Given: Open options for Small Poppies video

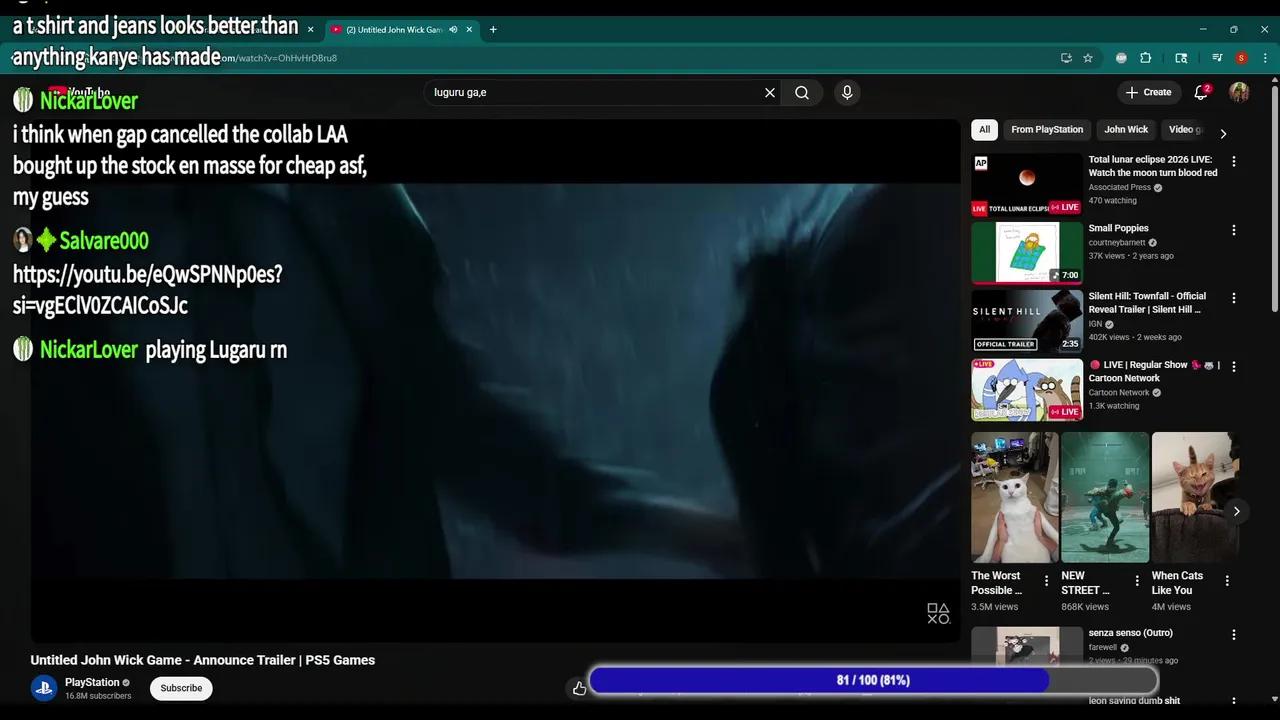Looking at the screenshot, I should 1233,230.
